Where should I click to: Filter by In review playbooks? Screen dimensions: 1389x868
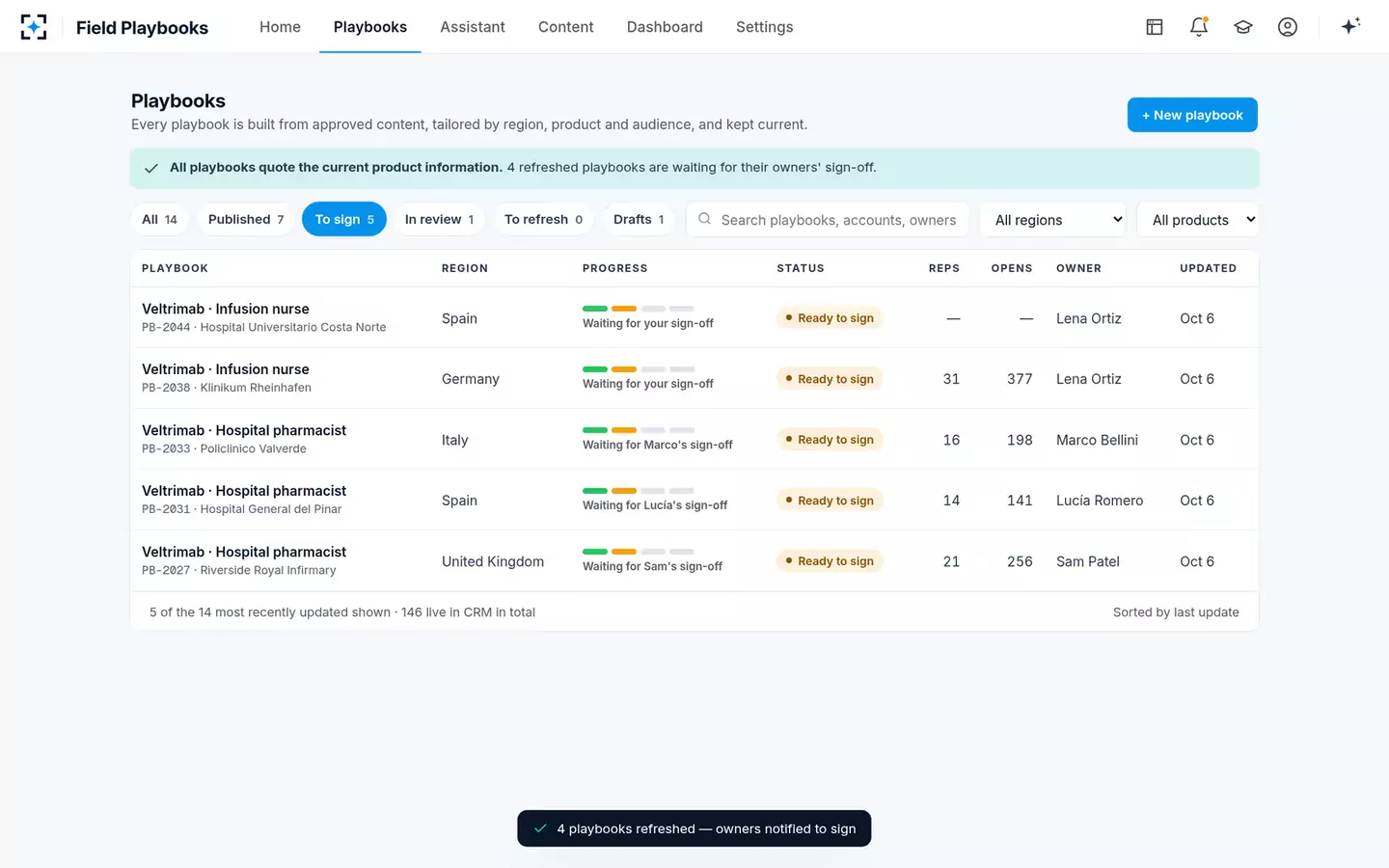[439, 219]
